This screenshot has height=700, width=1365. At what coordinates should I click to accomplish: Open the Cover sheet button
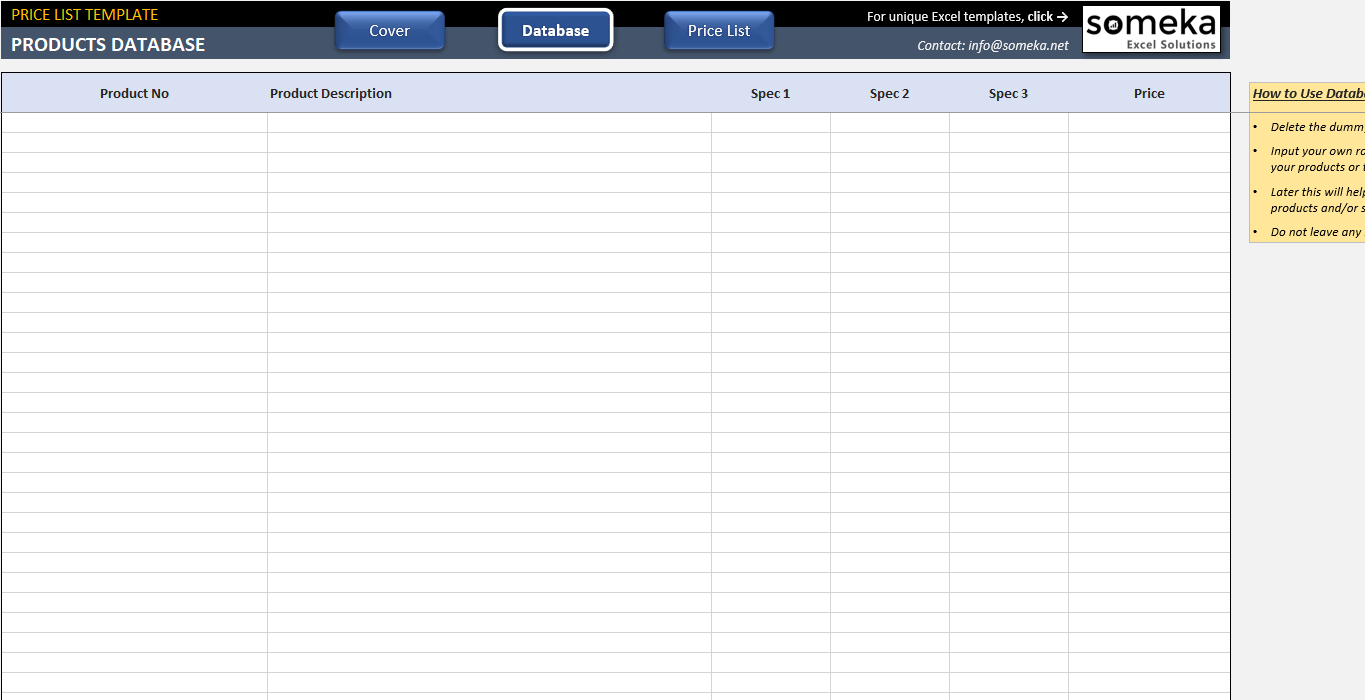[x=389, y=30]
